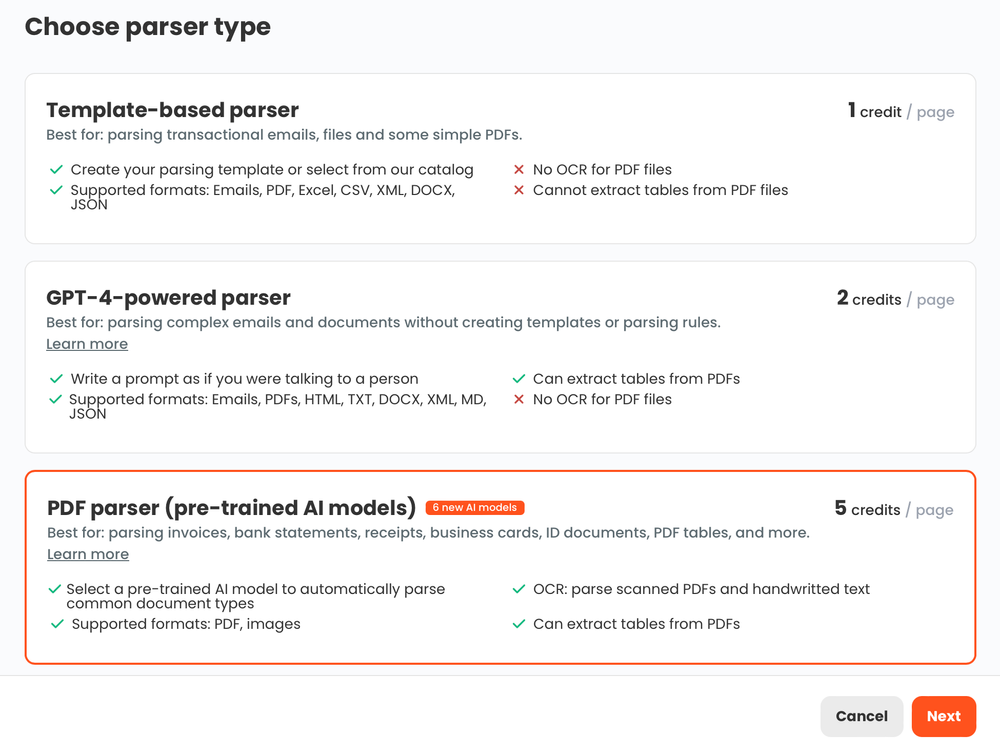Click the Cancel button
This screenshot has width=1000, height=749.
pos(861,716)
